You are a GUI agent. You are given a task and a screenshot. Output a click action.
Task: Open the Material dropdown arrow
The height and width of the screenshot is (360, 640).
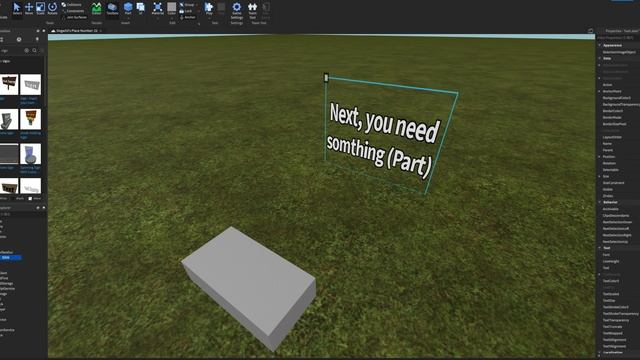click(x=158, y=18)
